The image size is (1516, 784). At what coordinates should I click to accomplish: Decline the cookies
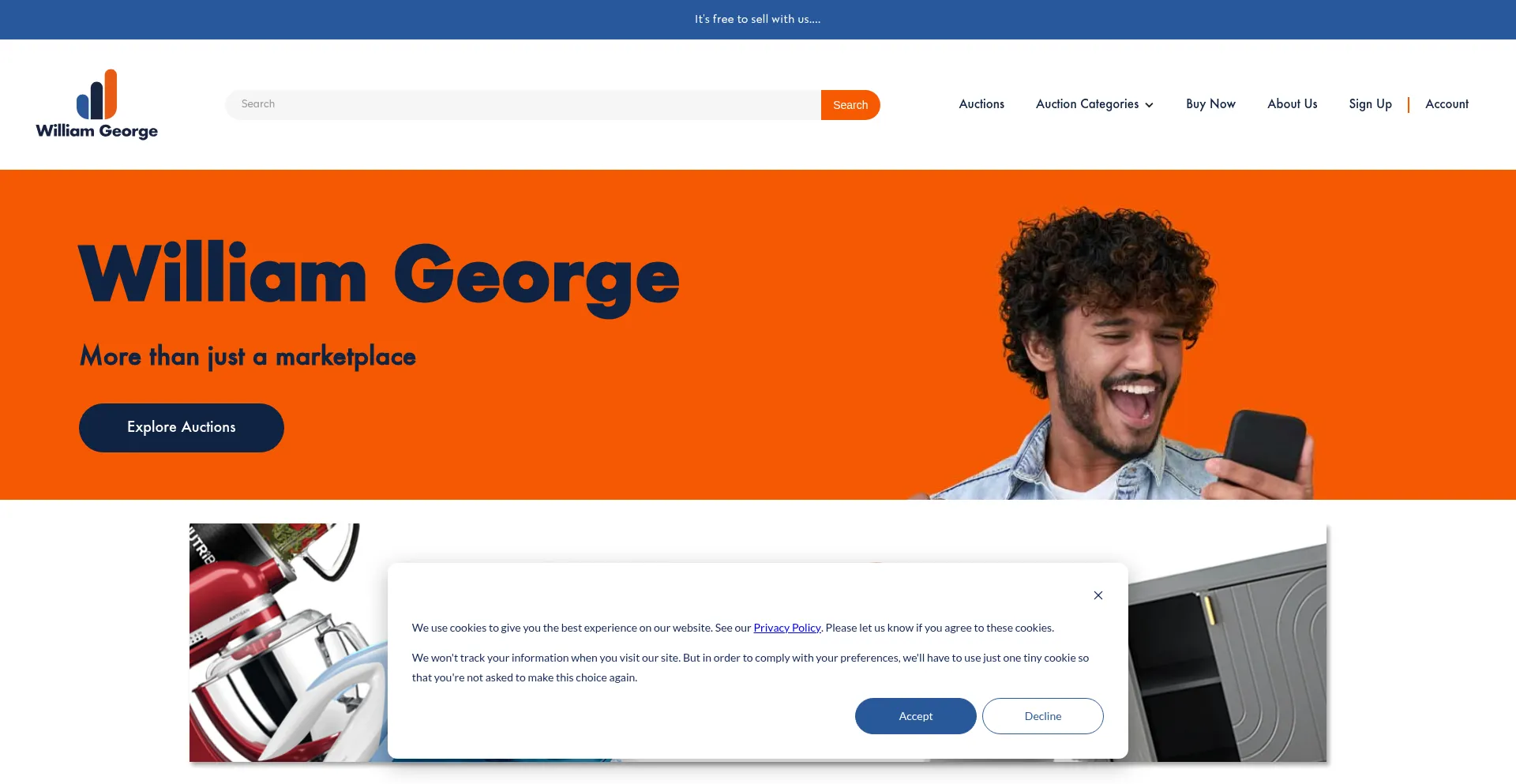click(1042, 716)
